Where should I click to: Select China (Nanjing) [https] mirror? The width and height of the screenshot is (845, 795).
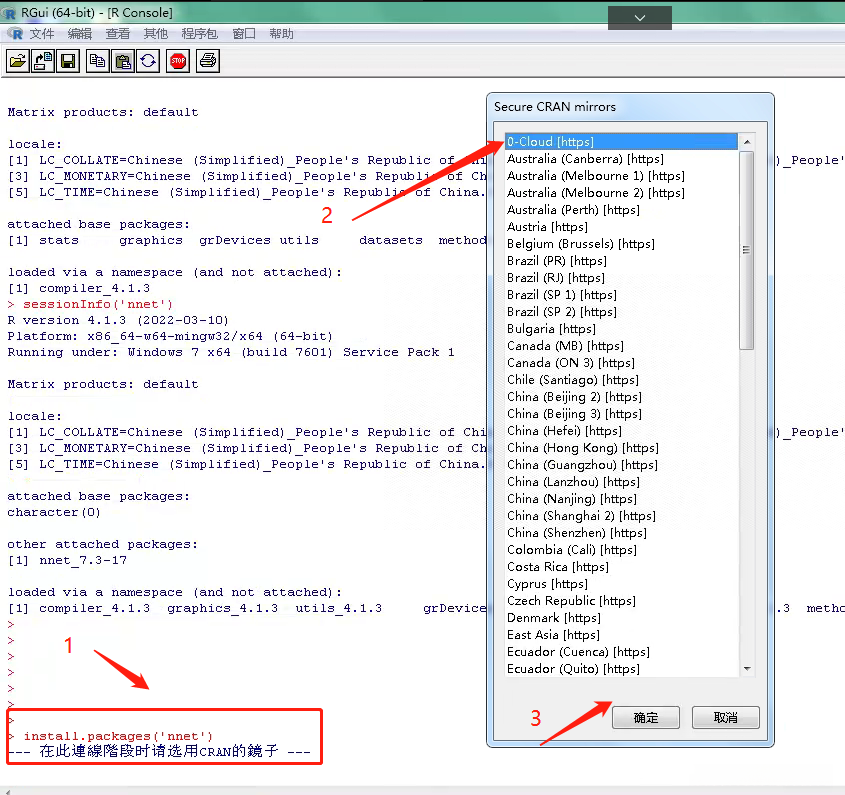point(621,499)
